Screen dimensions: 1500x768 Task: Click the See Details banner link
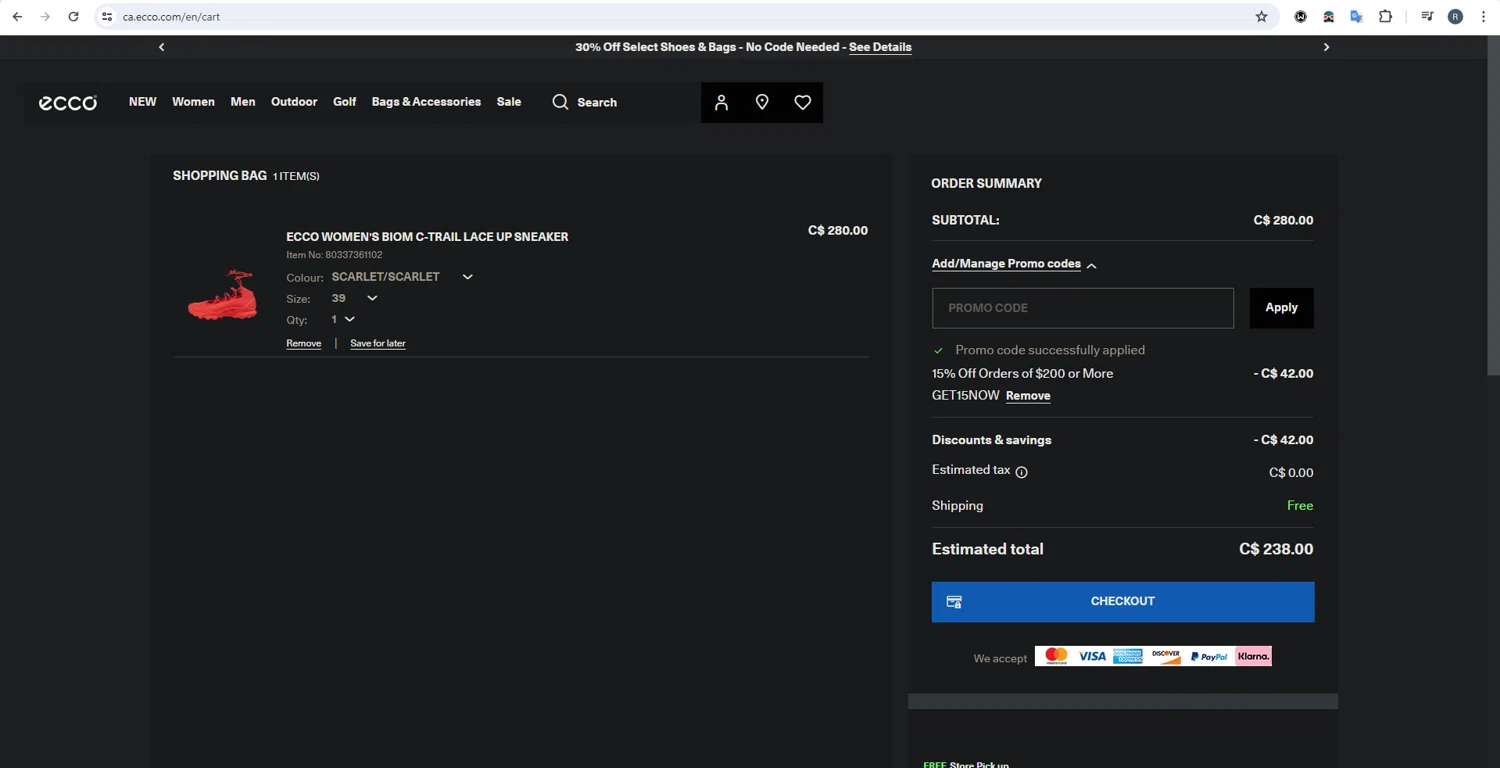click(880, 47)
